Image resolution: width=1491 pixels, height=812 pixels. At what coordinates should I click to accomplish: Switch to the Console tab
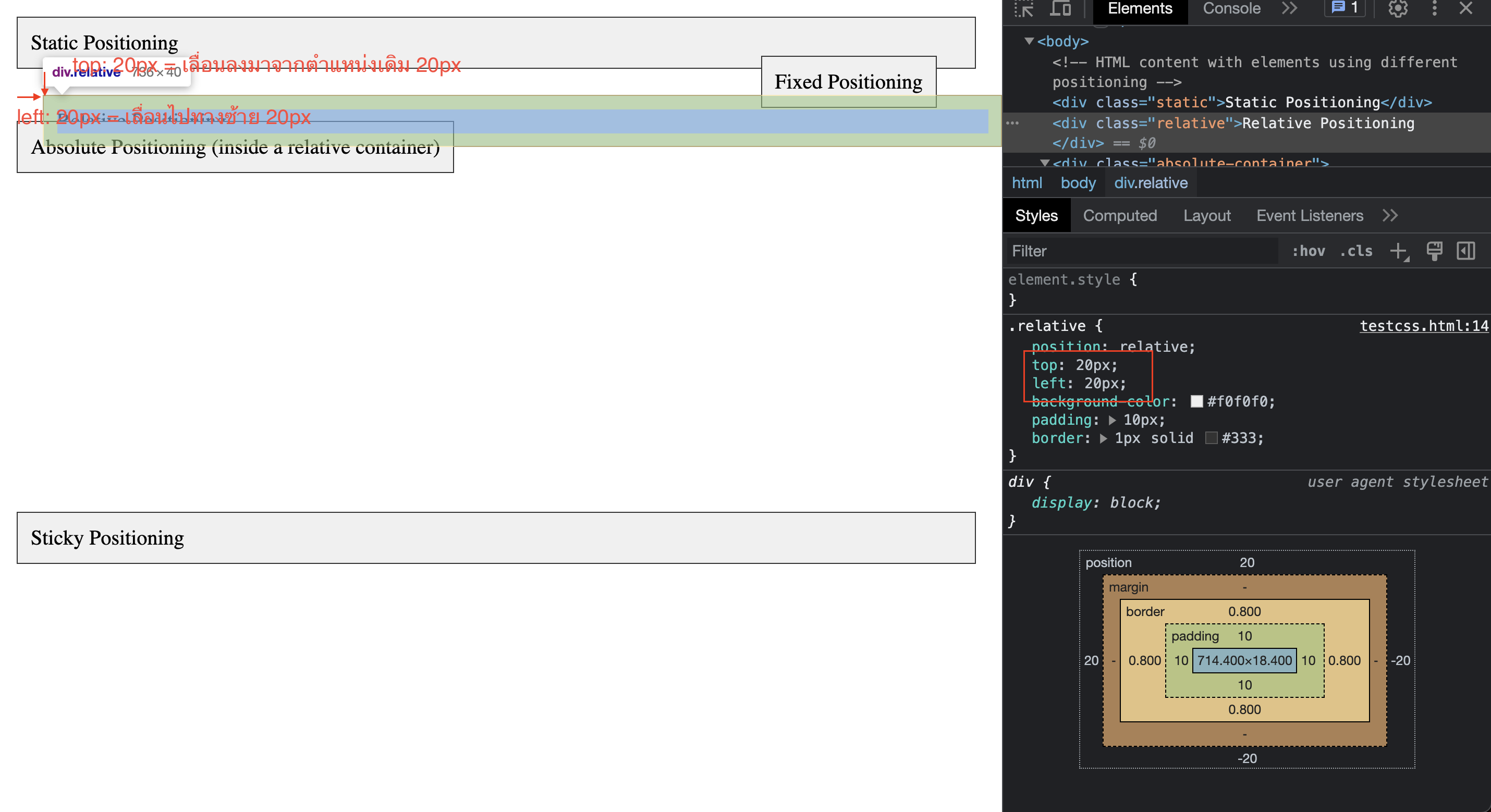pos(1231,9)
